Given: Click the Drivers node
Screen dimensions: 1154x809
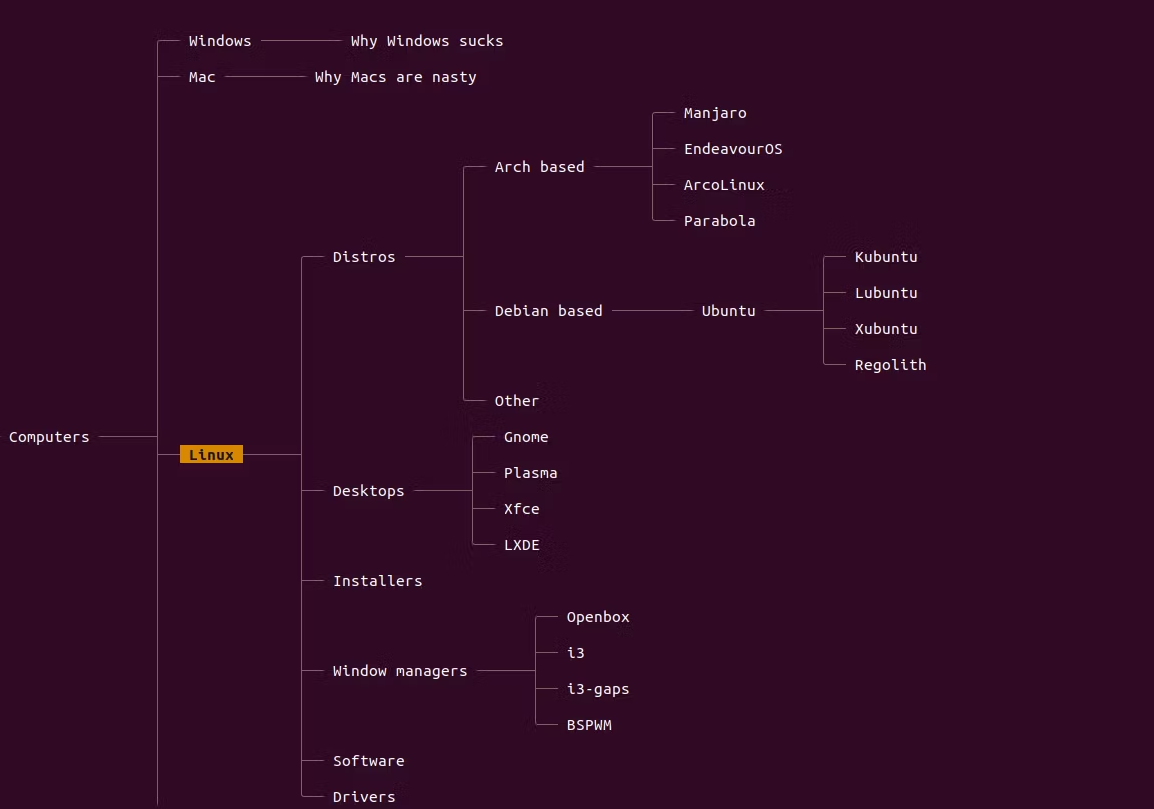Looking at the screenshot, I should click(364, 797).
